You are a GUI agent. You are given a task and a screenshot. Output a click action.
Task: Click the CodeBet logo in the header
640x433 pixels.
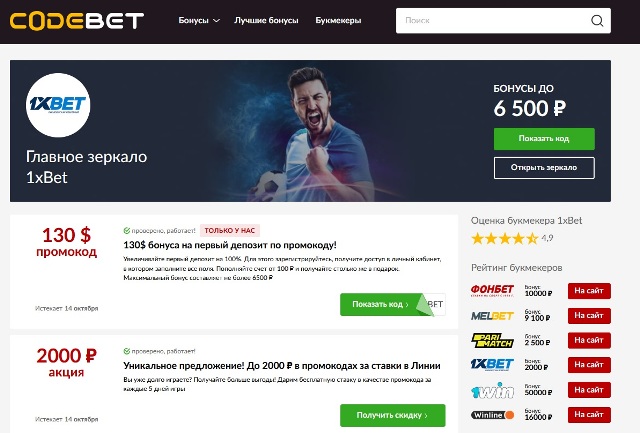pyautogui.click(x=77, y=21)
